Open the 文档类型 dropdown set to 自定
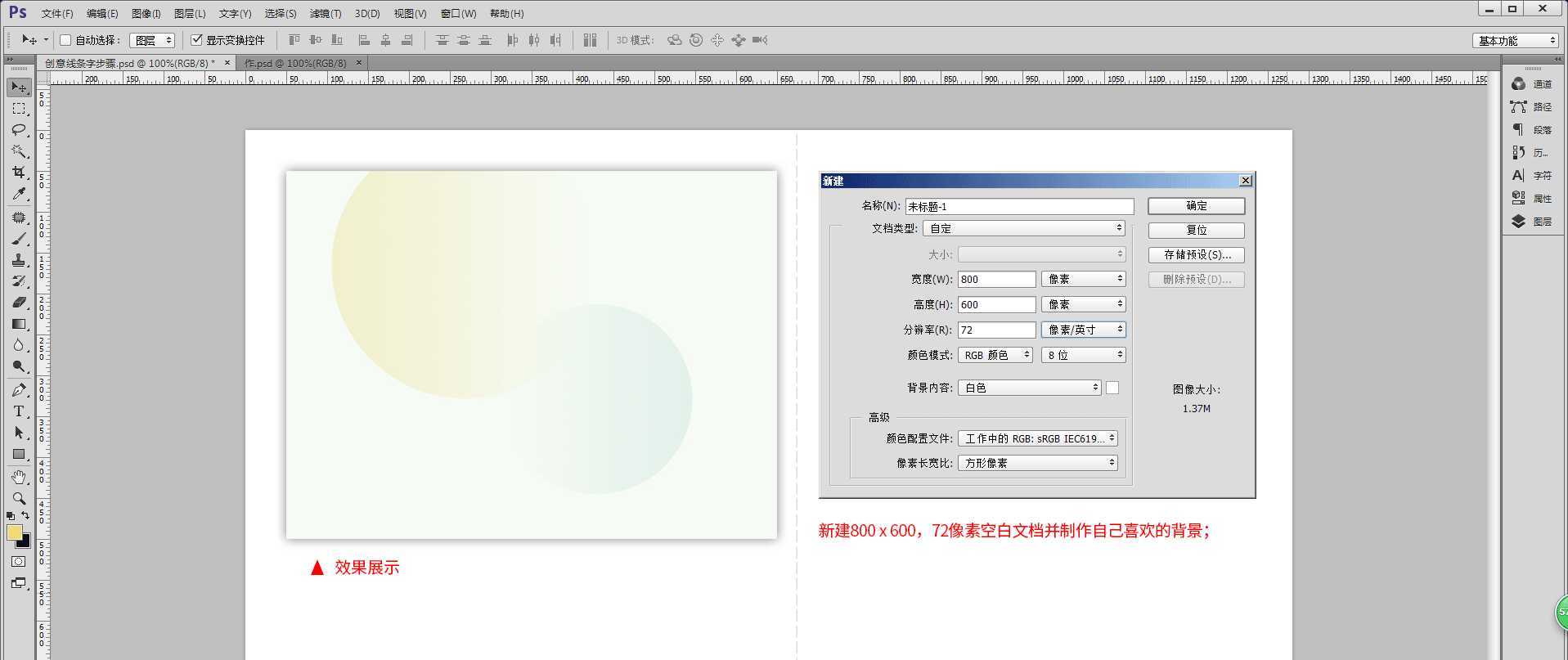 coord(1024,228)
